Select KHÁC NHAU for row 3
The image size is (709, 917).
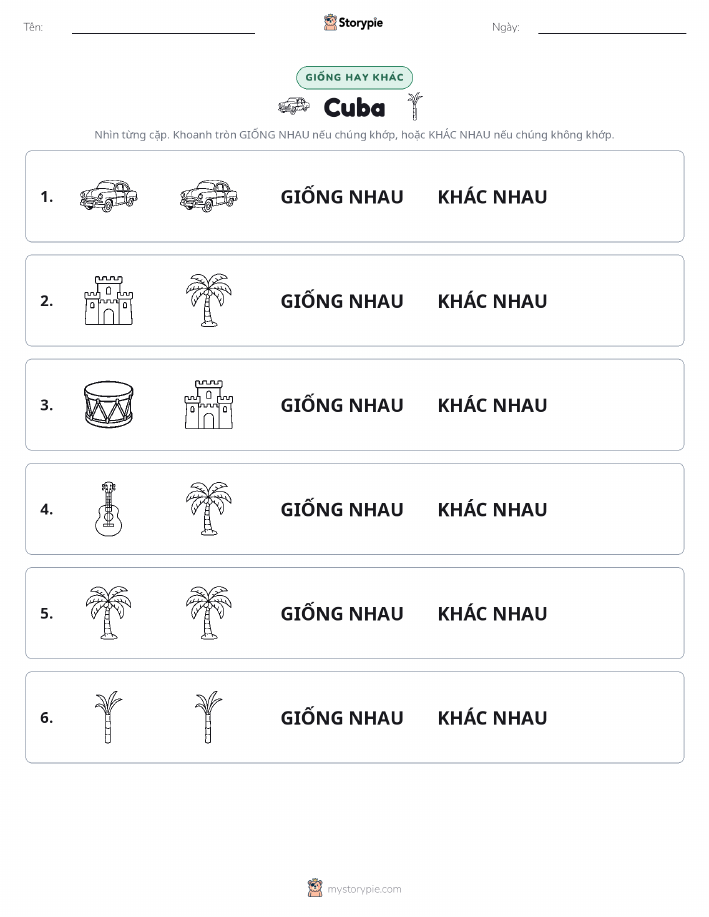(493, 405)
